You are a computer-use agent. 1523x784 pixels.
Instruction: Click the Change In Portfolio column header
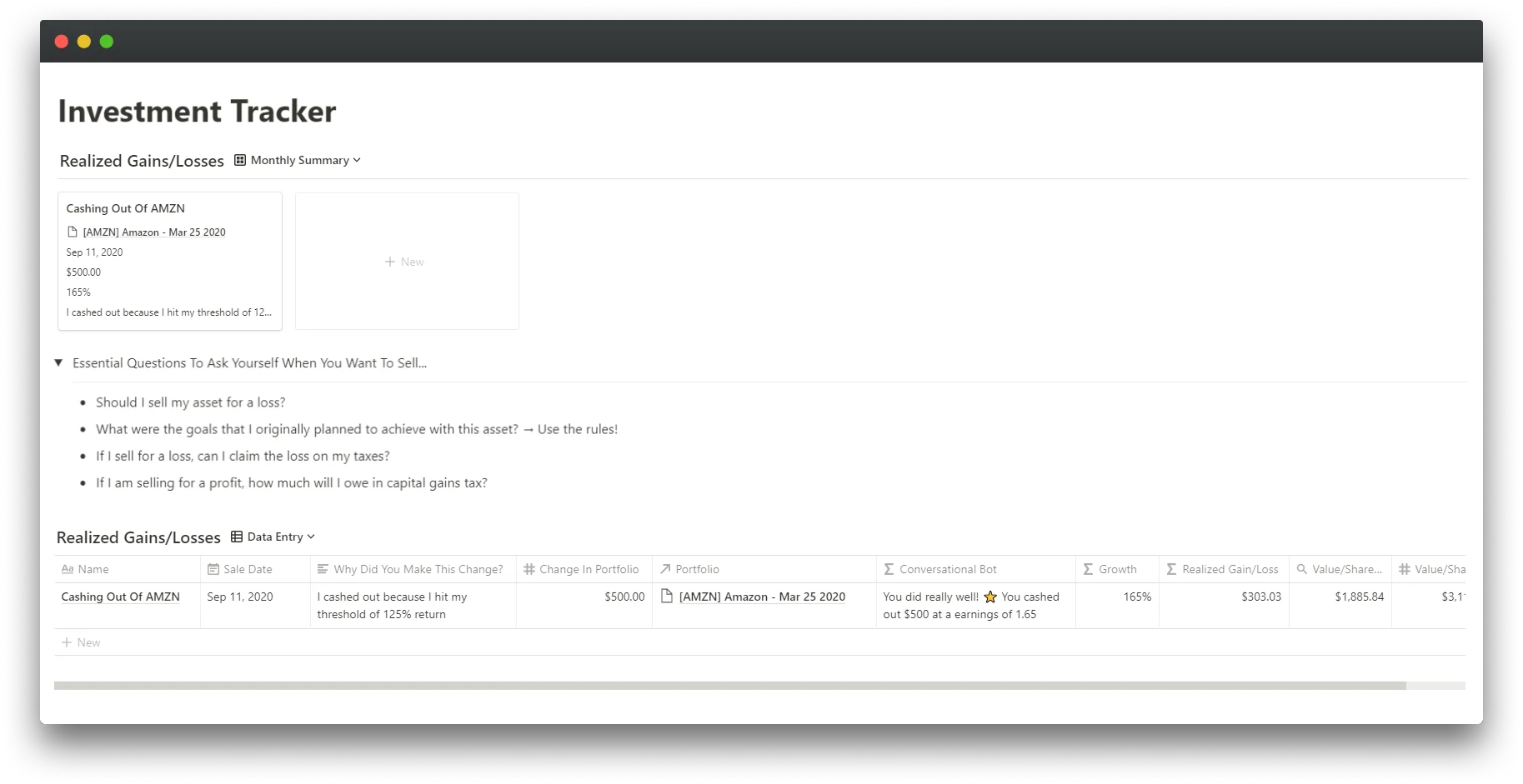pos(584,569)
